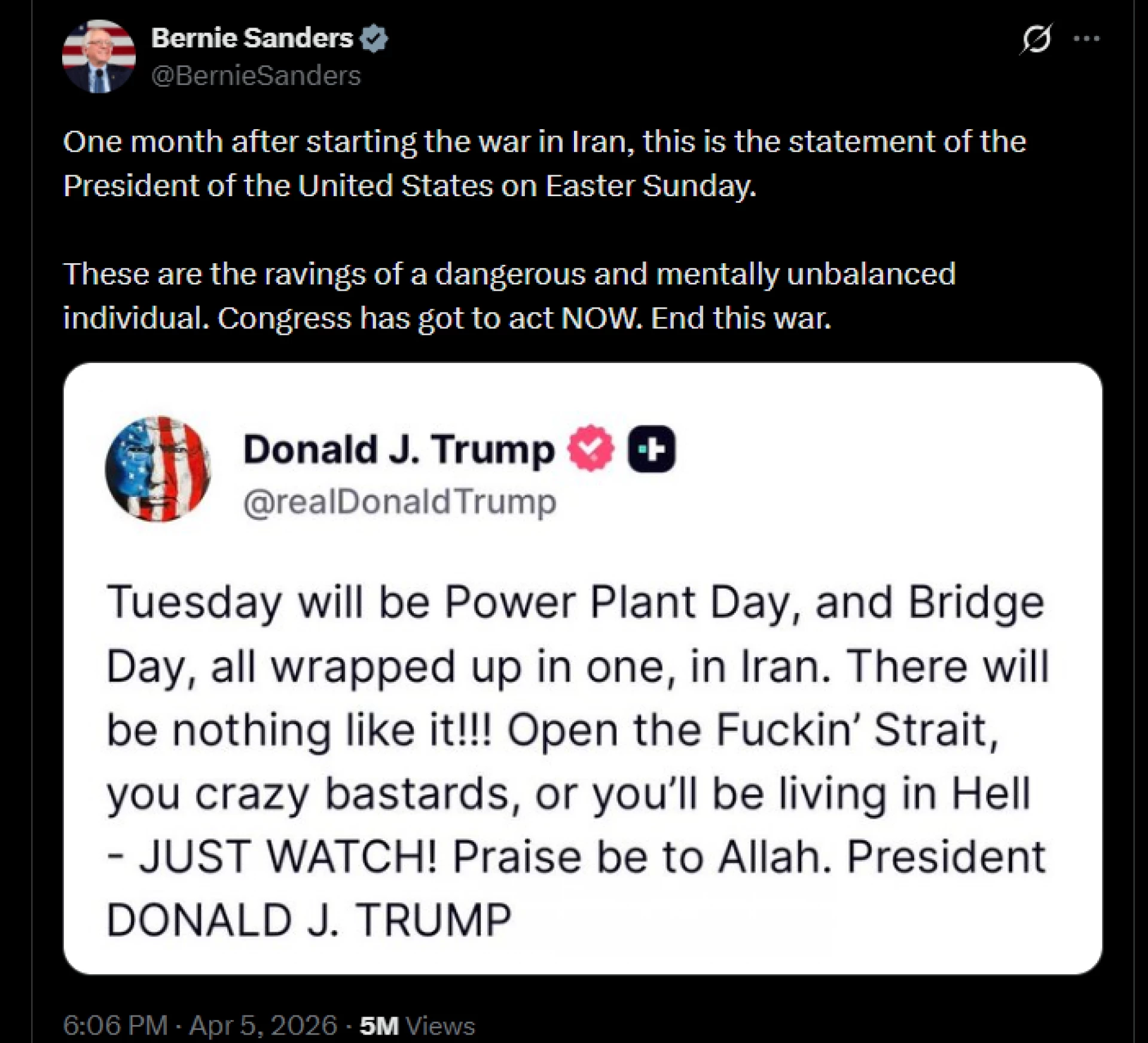1148x1043 pixels.
Task: Click the "JUST WATCH!" line in the image
Action: [287, 856]
